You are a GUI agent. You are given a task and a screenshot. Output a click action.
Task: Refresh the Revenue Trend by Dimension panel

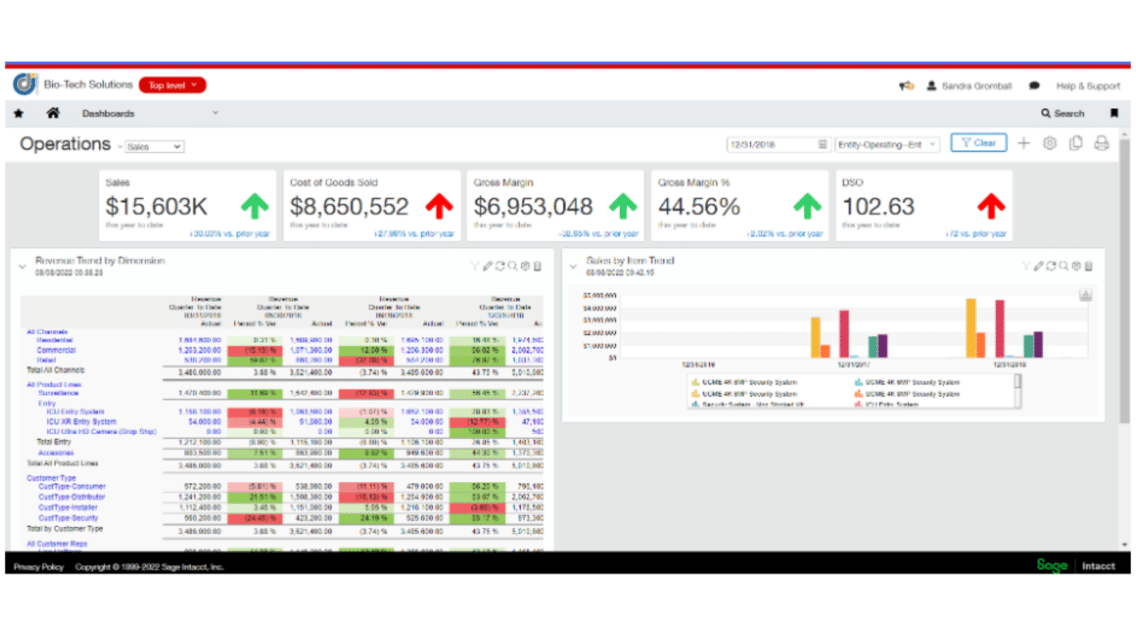500,267
